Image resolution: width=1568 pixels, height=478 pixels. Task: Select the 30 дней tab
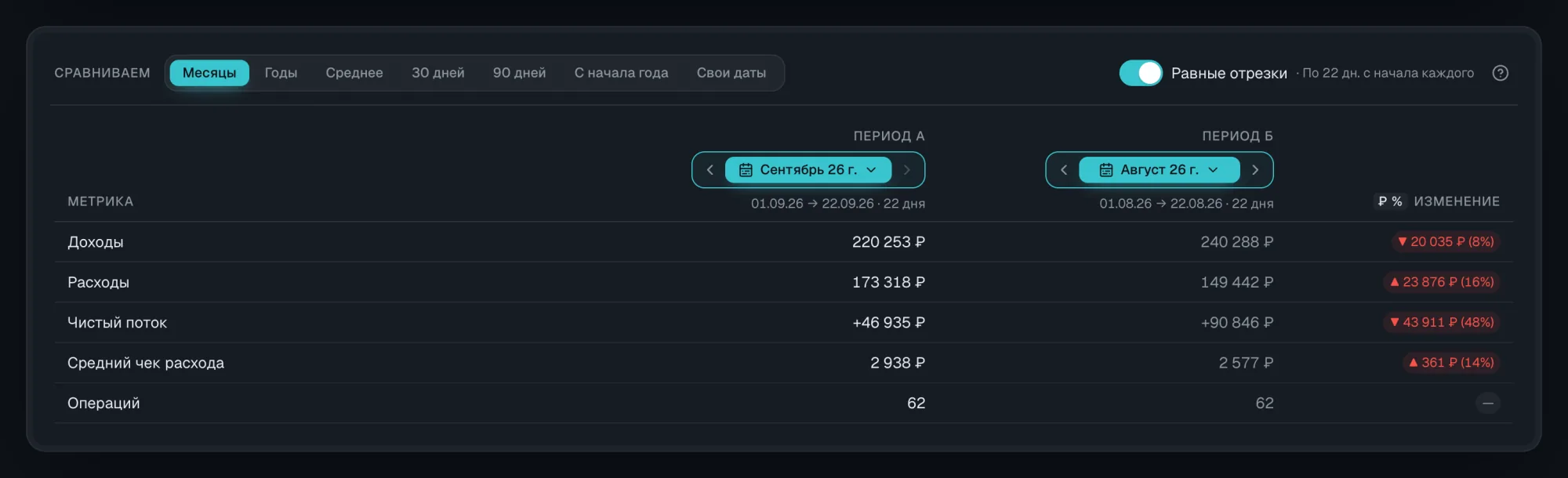(438, 73)
